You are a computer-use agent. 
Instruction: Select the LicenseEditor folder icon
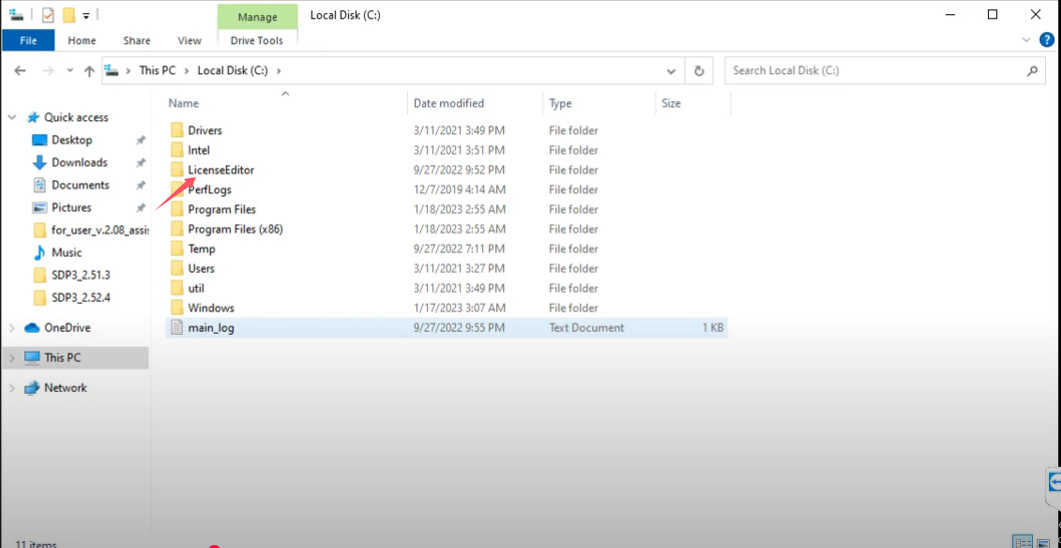click(x=177, y=170)
